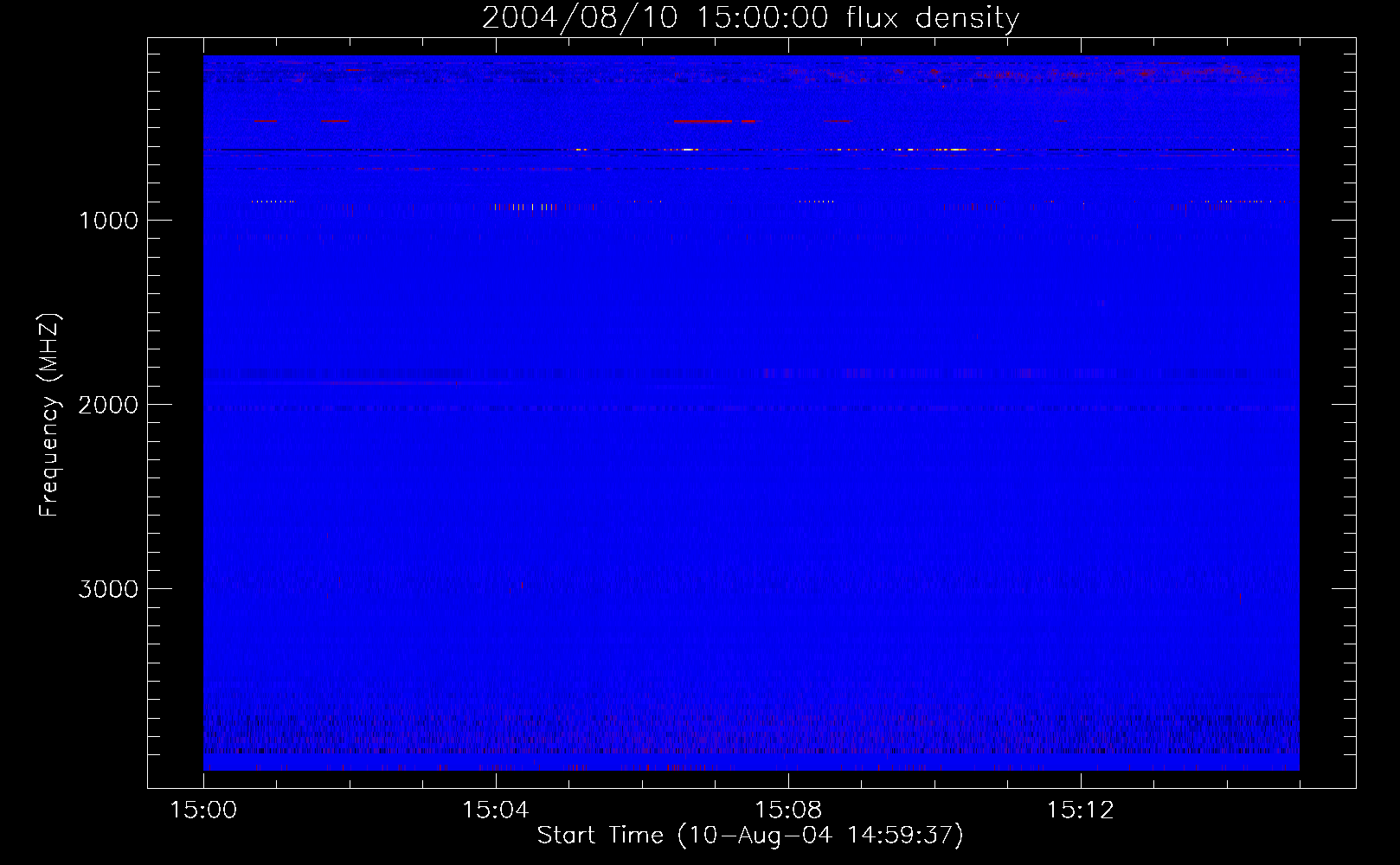Screen dimensions: 1400x865
Task: Click the 1000 frequency tick label
Action: click(108, 221)
